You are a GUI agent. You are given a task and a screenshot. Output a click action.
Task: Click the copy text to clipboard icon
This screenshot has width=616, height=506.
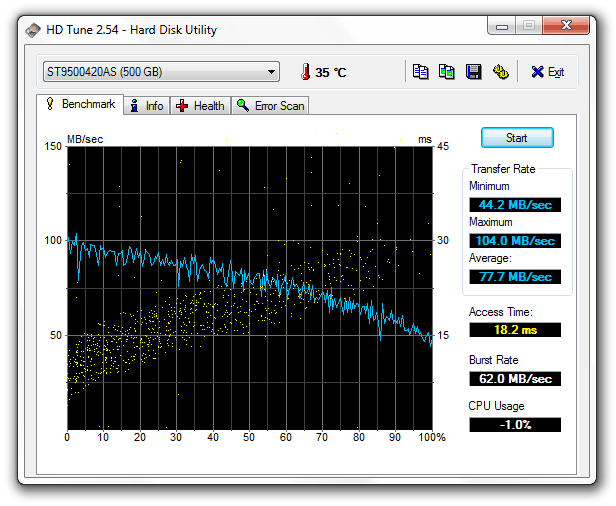[x=420, y=72]
